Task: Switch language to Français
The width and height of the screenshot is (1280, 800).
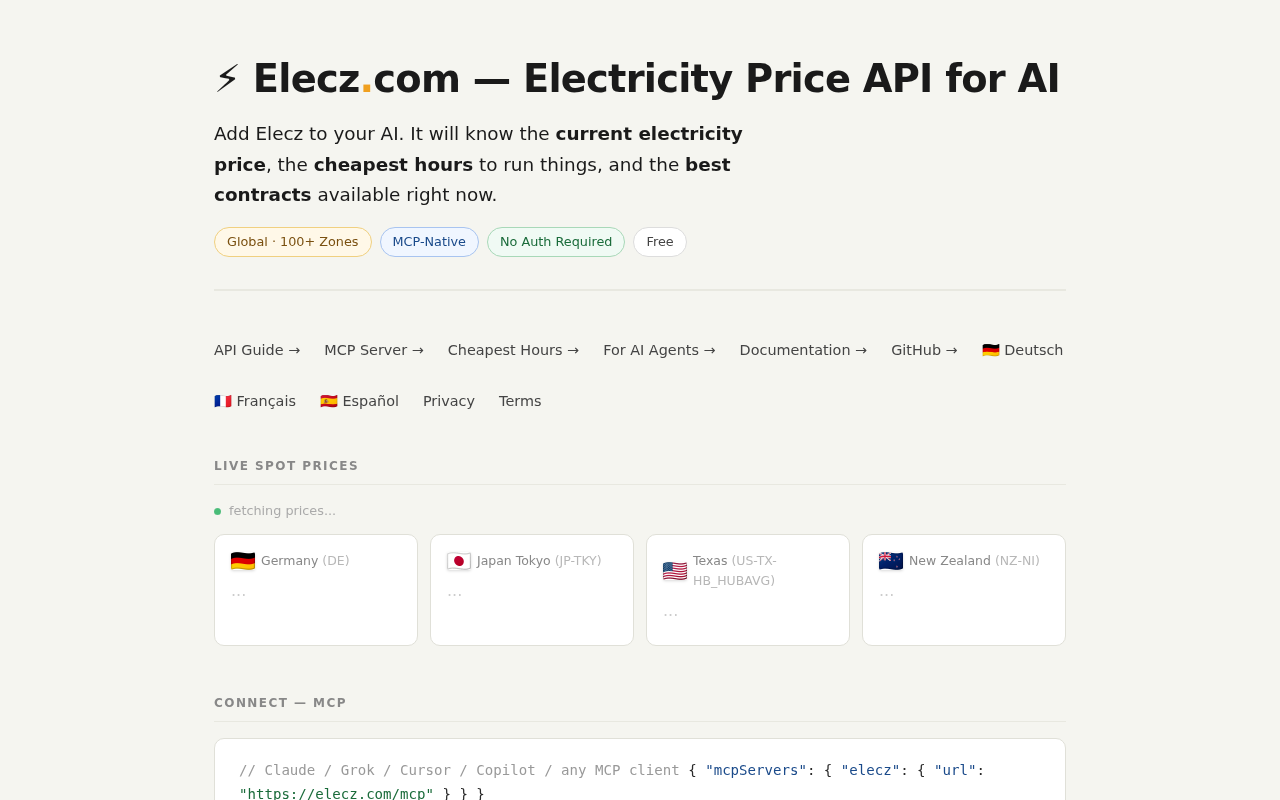Action: click(255, 401)
